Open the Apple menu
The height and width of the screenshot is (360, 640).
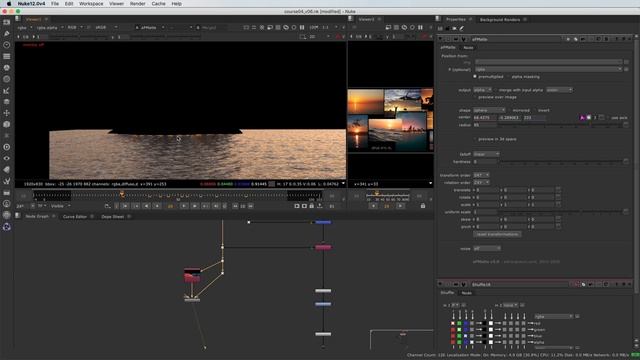9,4
